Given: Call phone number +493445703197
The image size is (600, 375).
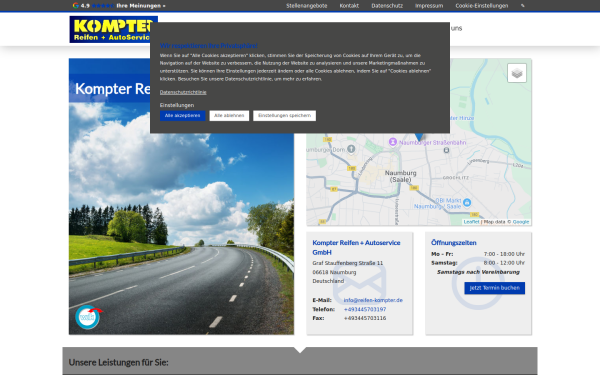Looking at the screenshot, I should (365, 309).
